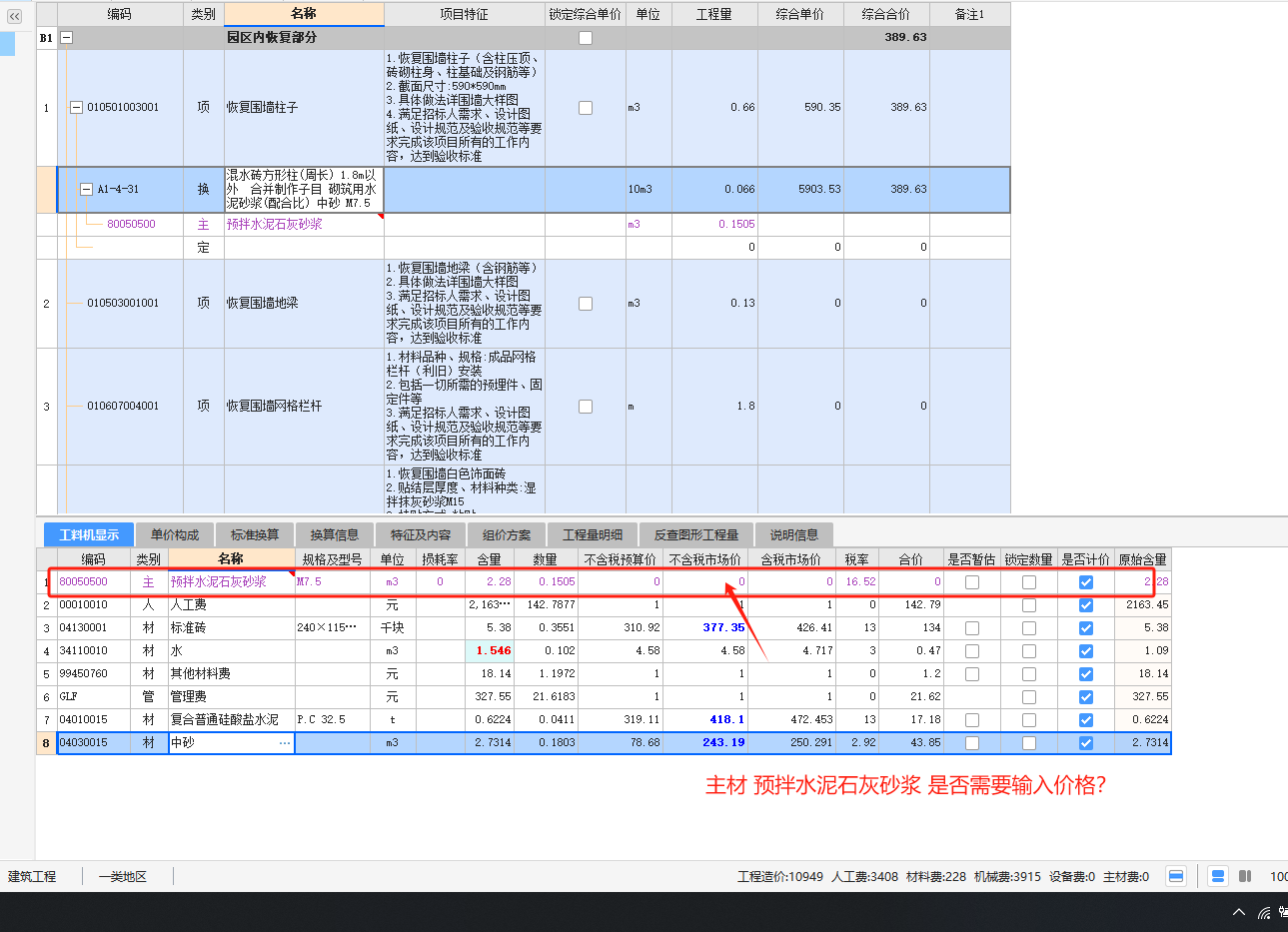Click the 综合合价 column header in upper table
1288x932 pixels.
(x=886, y=14)
